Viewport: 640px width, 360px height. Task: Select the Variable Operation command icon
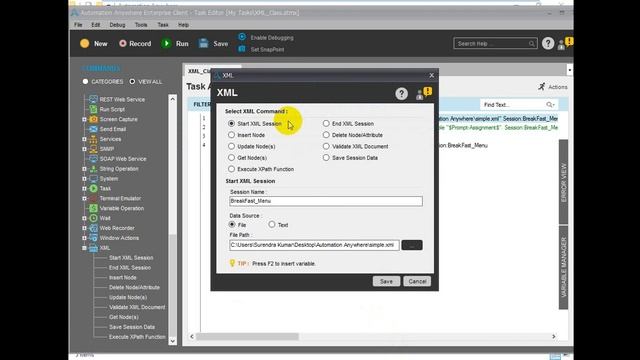point(93,208)
